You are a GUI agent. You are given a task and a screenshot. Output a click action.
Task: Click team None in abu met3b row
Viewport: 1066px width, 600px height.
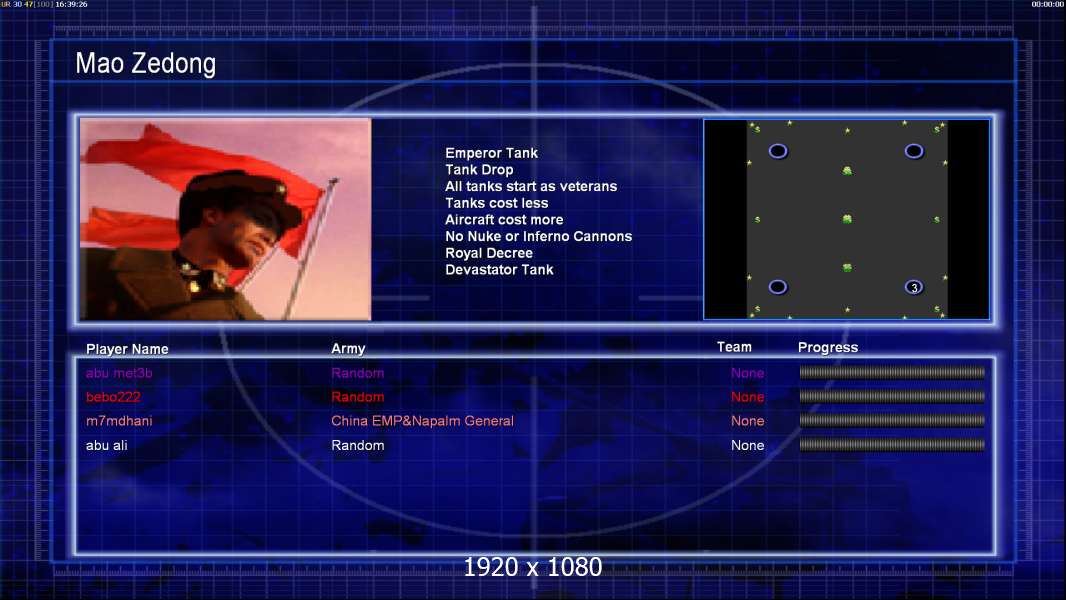point(748,373)
